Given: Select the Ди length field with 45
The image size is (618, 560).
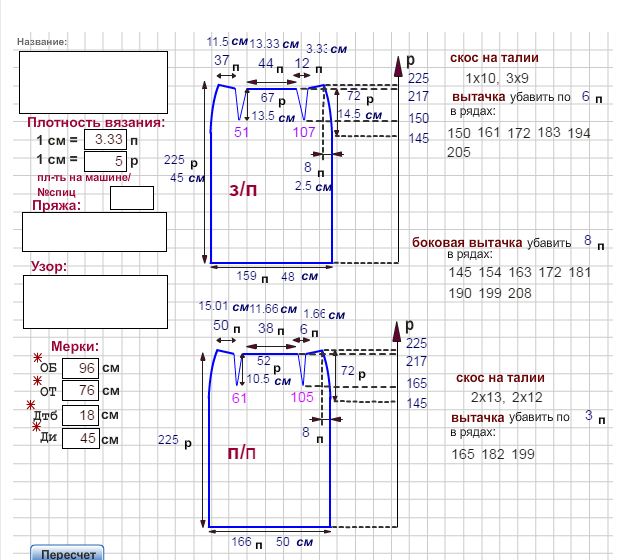Looking at the screenshot, I should (x=81, y=438).
